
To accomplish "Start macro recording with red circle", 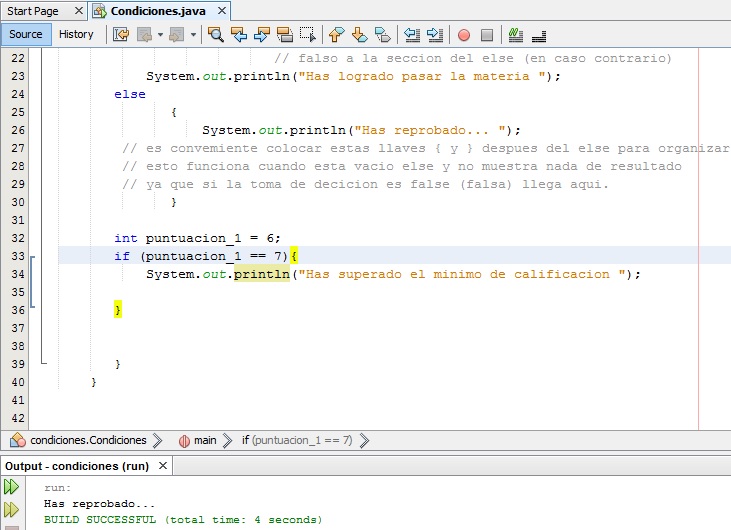I will tap(464, 34).
